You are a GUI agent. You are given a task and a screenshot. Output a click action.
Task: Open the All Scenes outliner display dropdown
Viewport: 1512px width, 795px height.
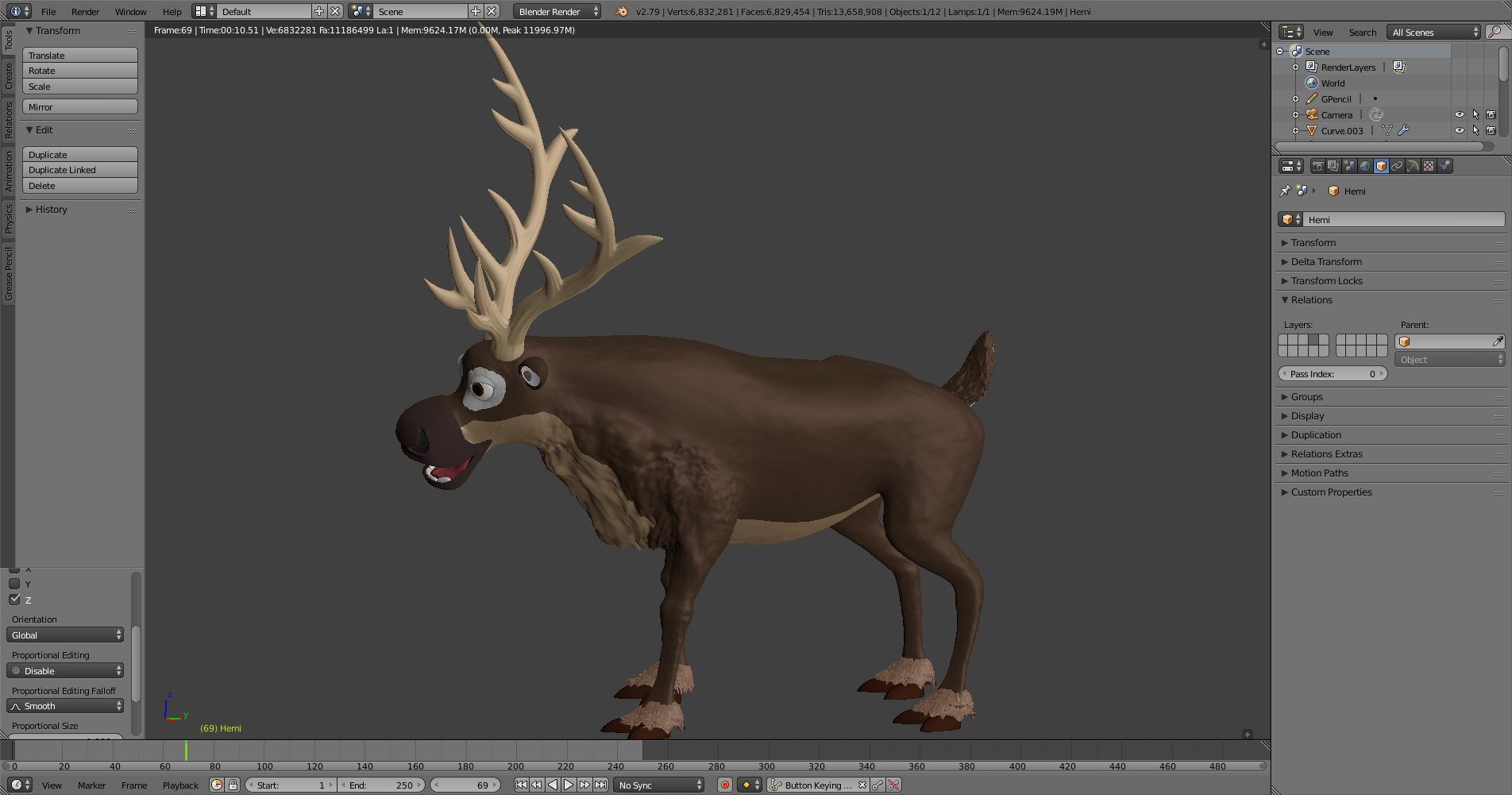[1434, 32]
